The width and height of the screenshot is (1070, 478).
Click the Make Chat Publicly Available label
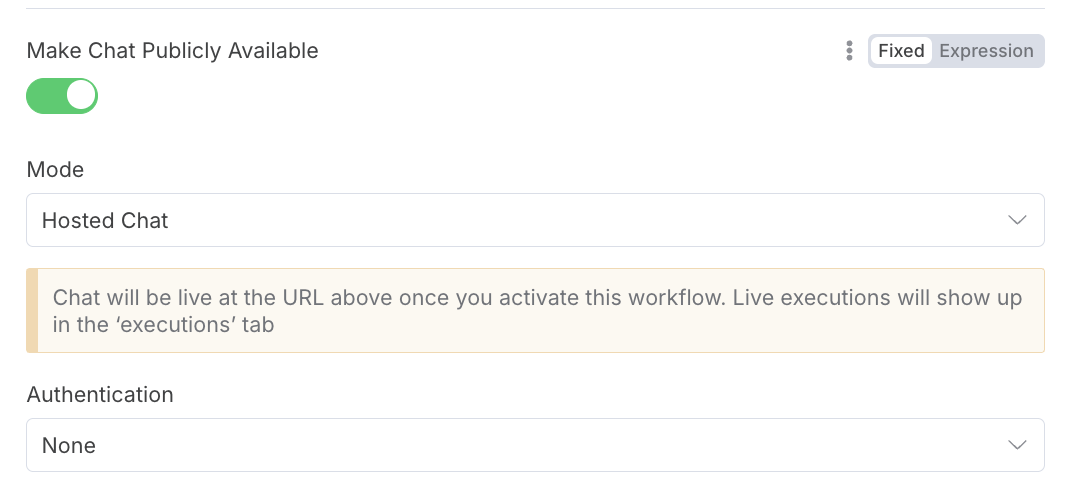[x=173, y=51]
